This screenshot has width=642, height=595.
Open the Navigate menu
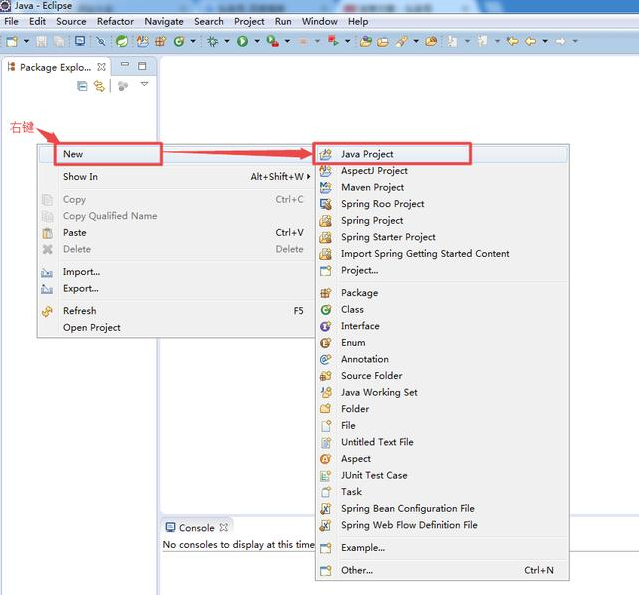tap(164, 21)
